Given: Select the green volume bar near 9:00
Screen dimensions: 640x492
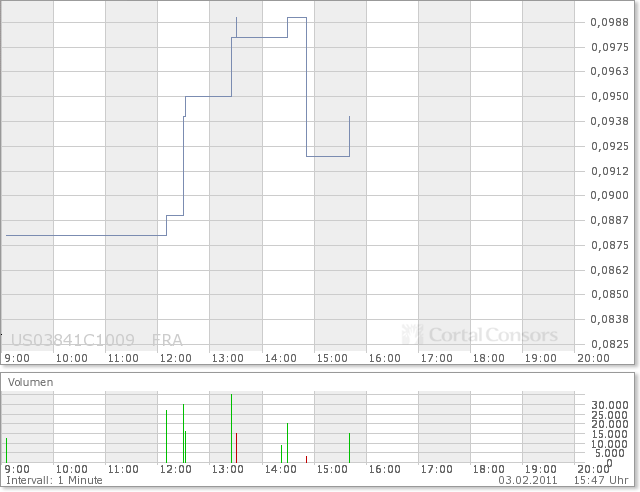Looking at the screenshot, I should 7,450.
